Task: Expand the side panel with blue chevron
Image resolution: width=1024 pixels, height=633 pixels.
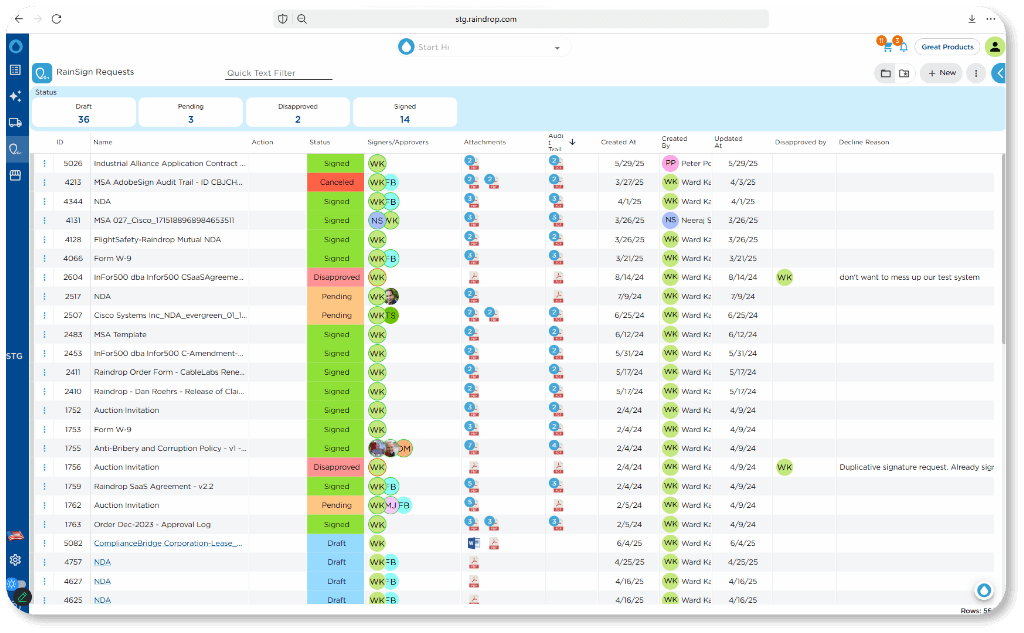Action: [x=998, y=73]
